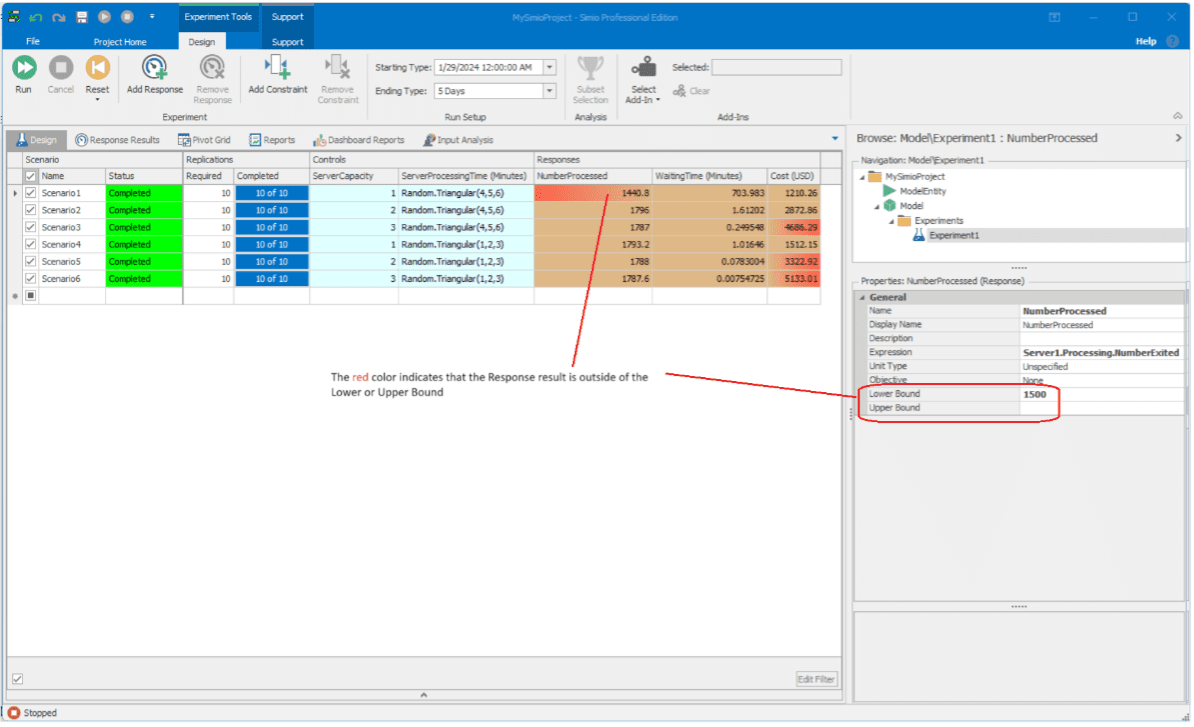The height and width of the screenshot is (727, 1194).
Task: Open the Project Home ribbon tab
Action: point(120,42)
